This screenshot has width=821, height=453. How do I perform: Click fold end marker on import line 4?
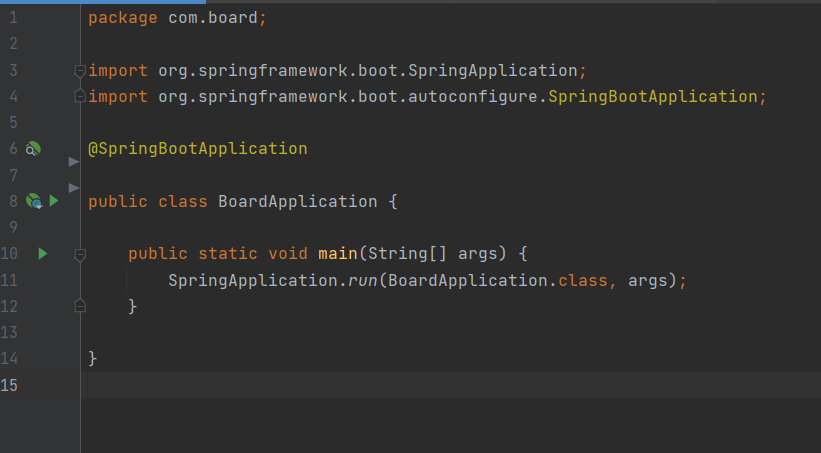[80, 96]
